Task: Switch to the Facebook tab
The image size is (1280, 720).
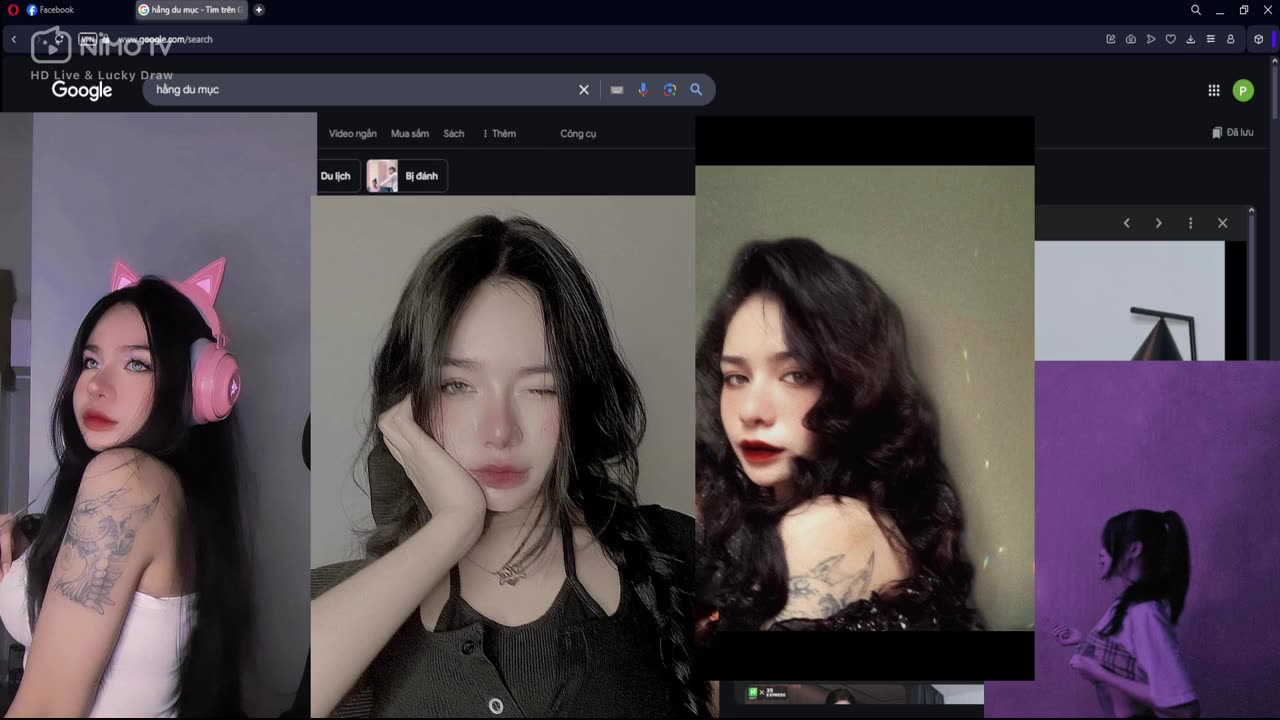Action: tap(50, 10)
